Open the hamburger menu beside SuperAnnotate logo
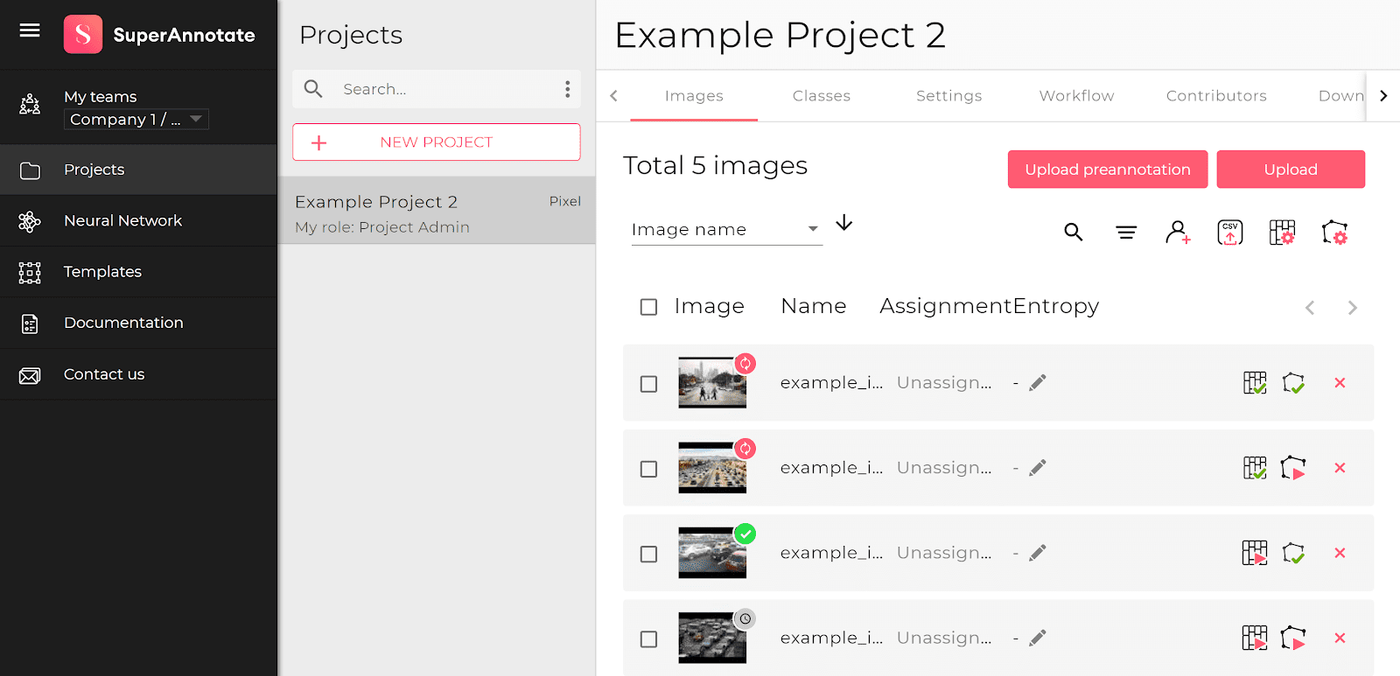1400x676 pixels. pos(30,30)
